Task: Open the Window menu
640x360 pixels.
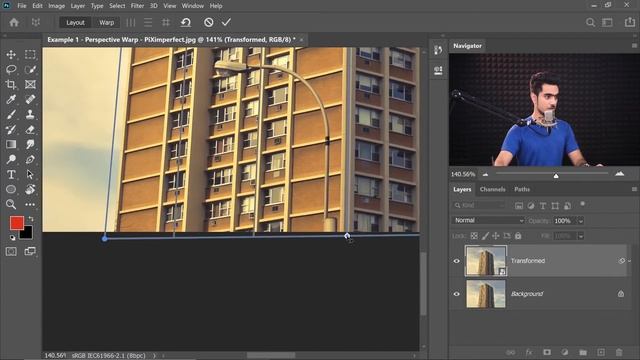Action: tap(193, 6)
